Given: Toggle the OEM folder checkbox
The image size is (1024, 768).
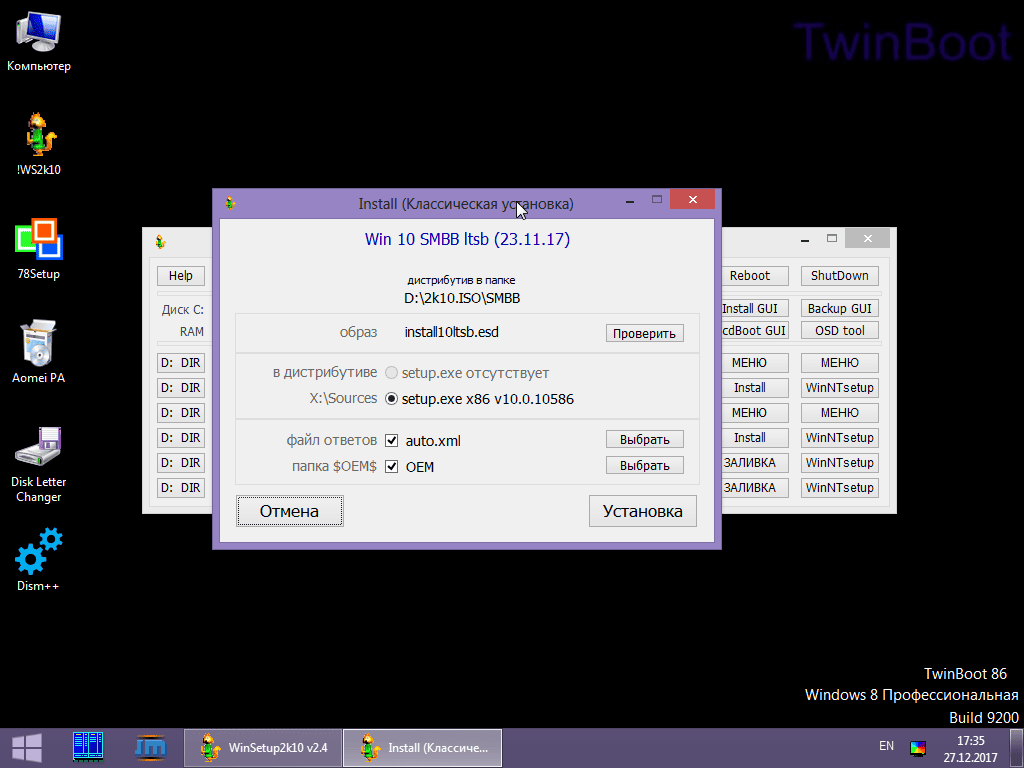Looking at the screenshot, I should [392, 466].
